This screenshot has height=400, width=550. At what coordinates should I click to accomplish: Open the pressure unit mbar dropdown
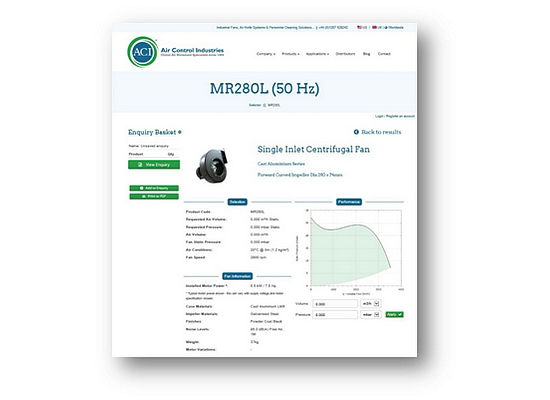pos(371,314)
